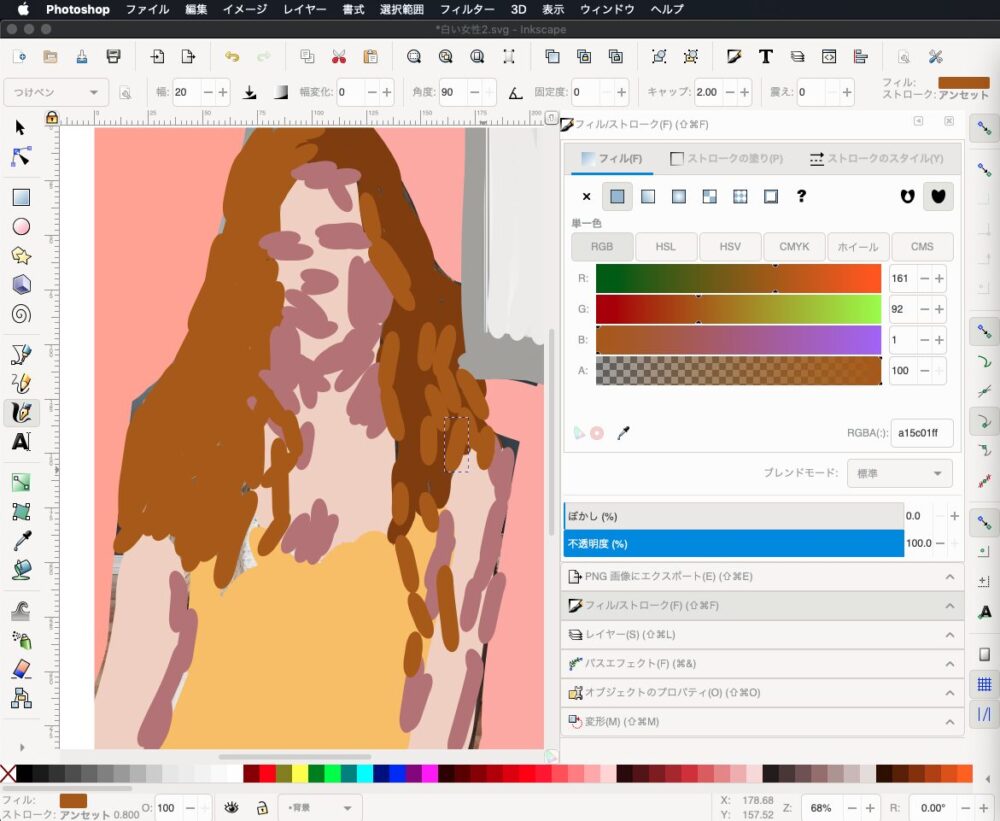Switch color mode to HSL

click(665, 247)
